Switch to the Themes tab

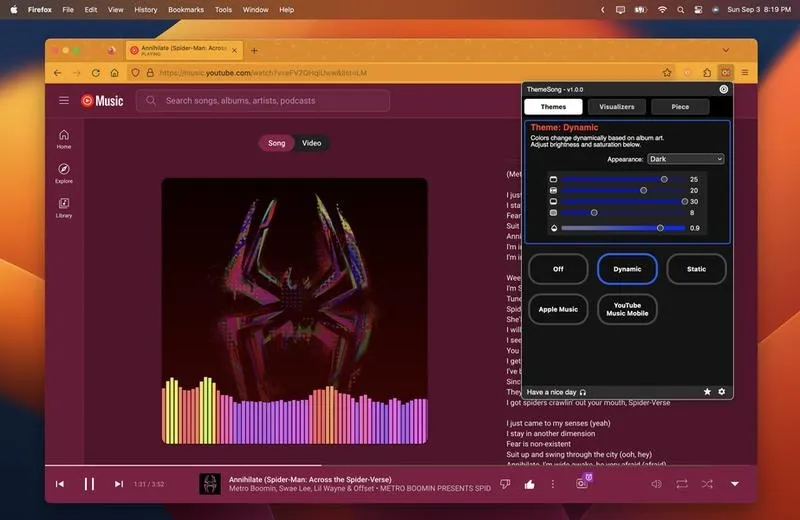click(x=553, y=107)
